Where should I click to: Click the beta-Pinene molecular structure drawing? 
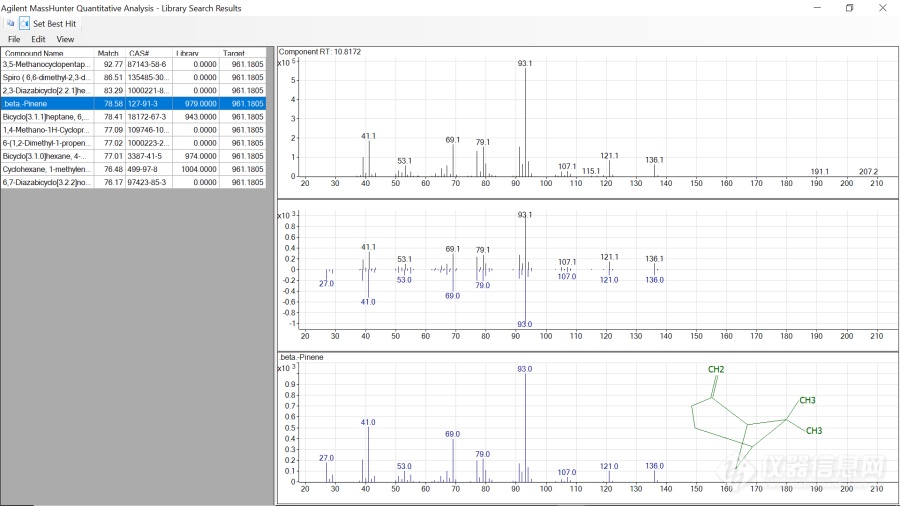pyautogui.click(x=756, y=417)
